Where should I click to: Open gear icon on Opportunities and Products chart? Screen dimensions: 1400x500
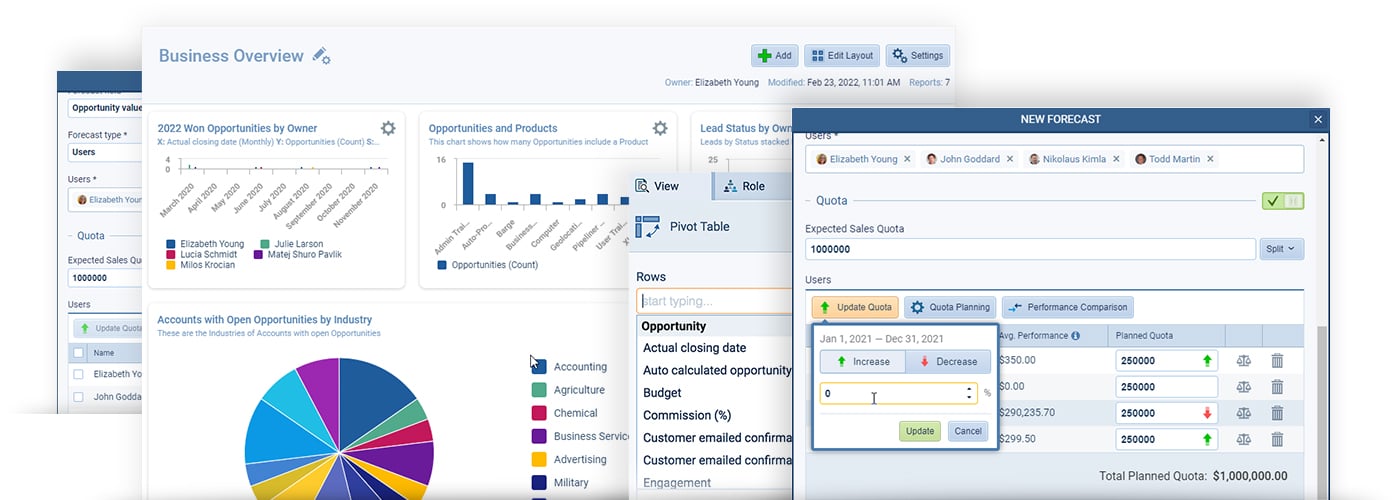[660, 128]
